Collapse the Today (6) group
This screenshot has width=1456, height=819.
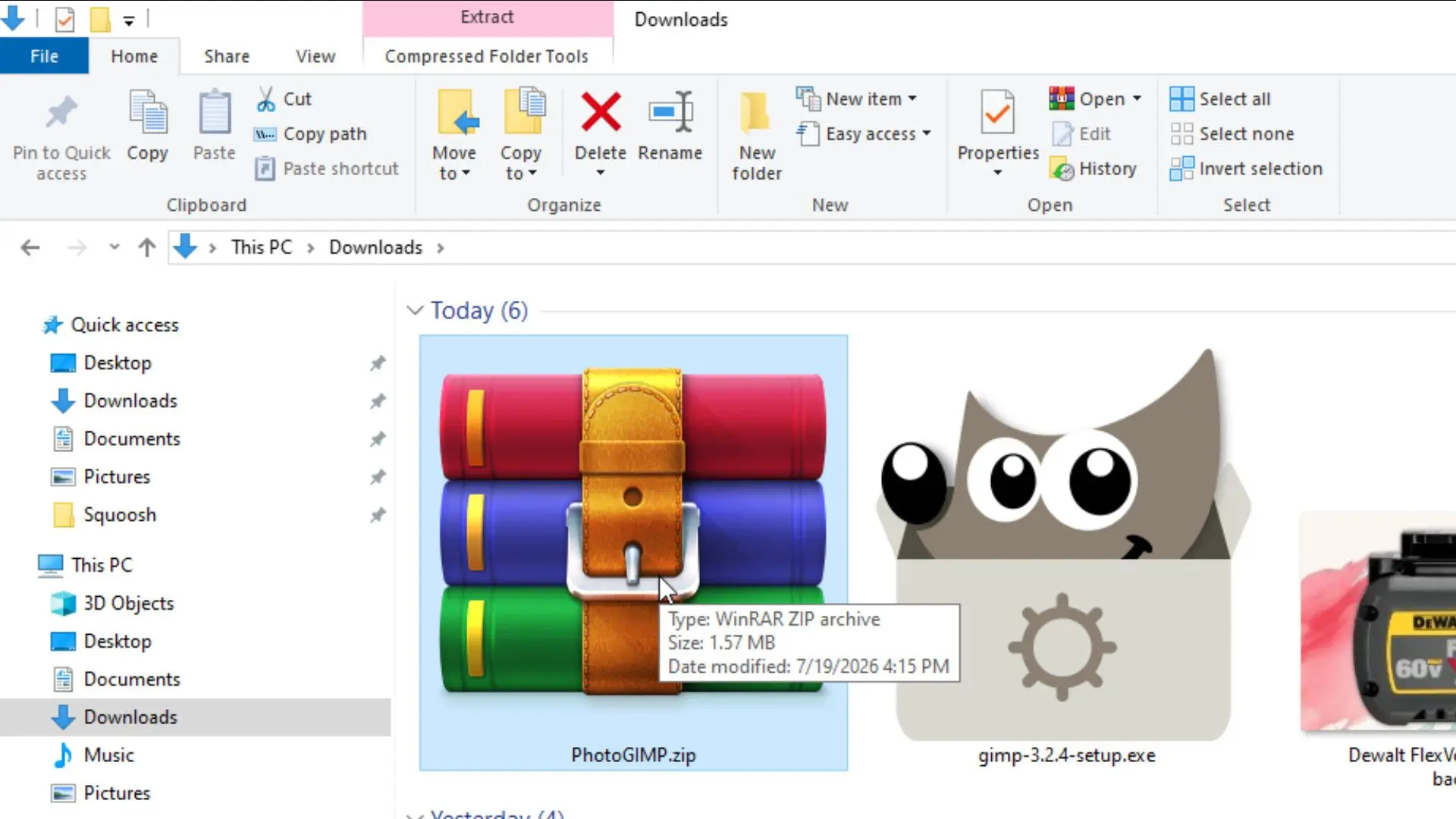click(415, 310)
